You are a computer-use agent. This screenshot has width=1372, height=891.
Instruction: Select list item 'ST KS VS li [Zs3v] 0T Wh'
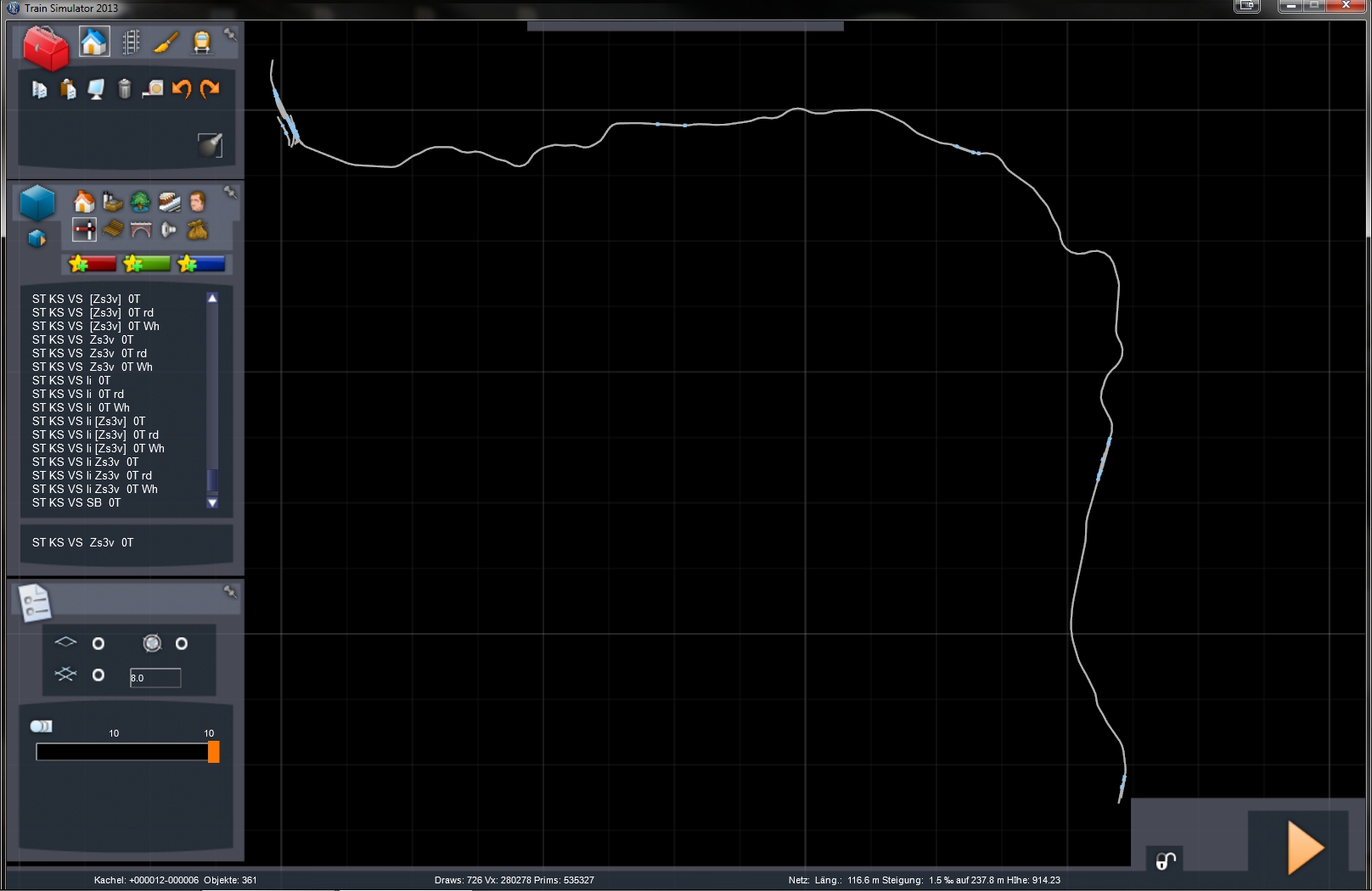[x=98, y=448]
